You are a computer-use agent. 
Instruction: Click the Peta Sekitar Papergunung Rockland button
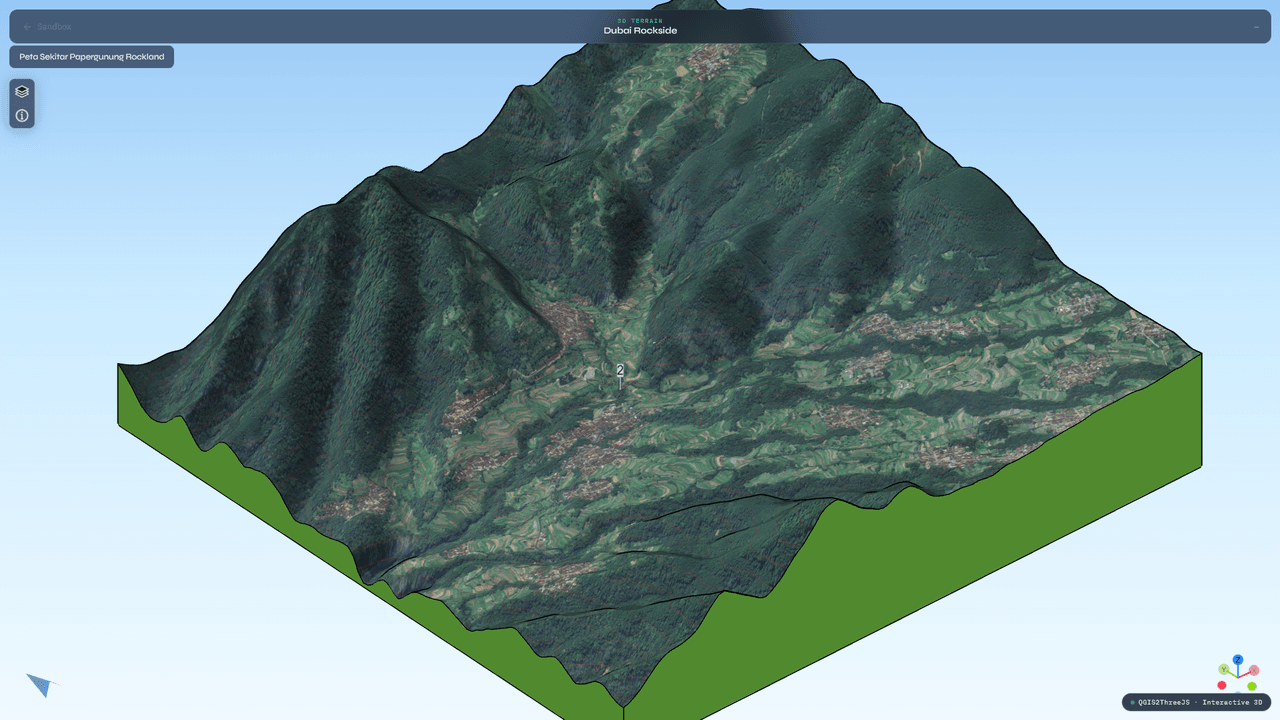(92, 57)
